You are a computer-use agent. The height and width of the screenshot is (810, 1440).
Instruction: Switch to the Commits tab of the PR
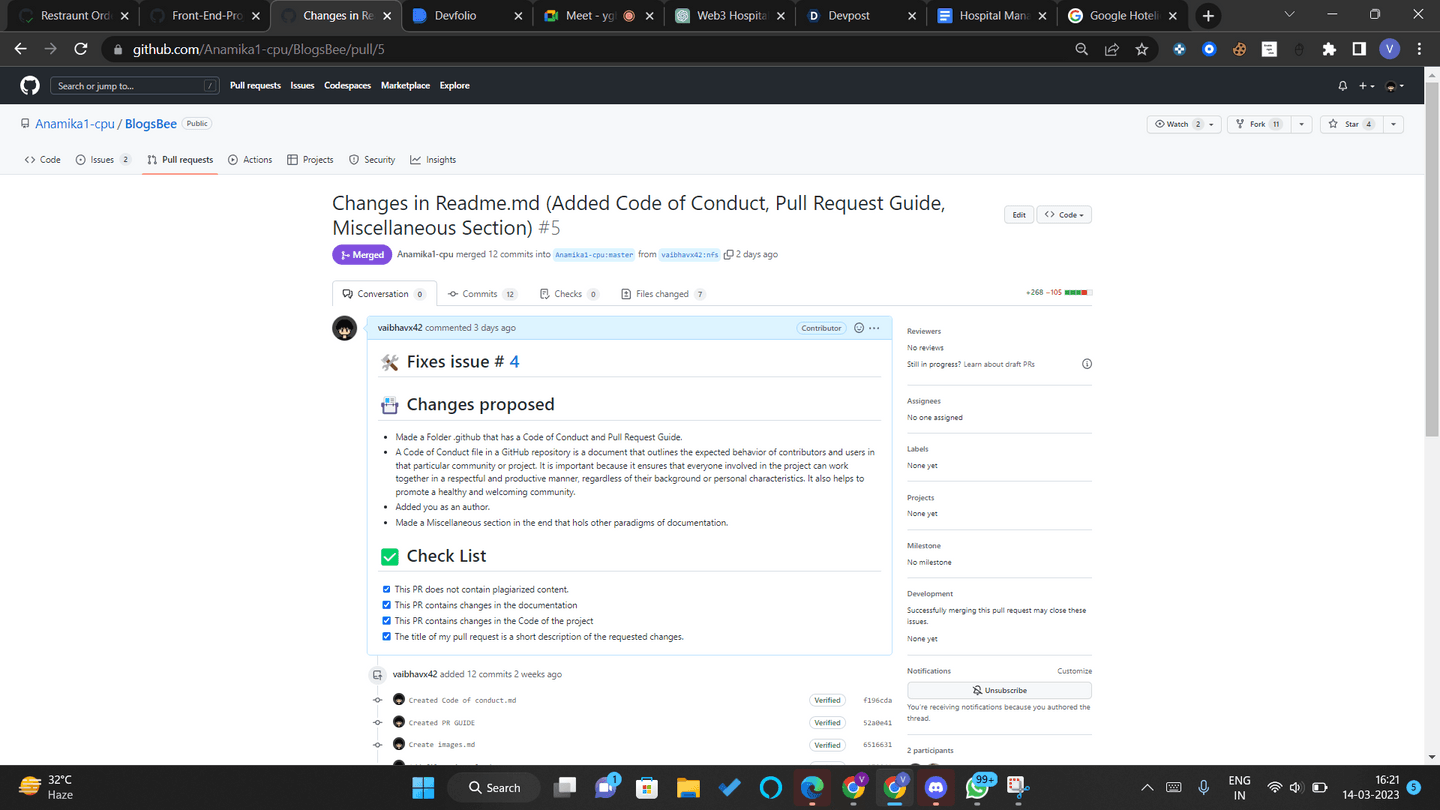(482, 294)
